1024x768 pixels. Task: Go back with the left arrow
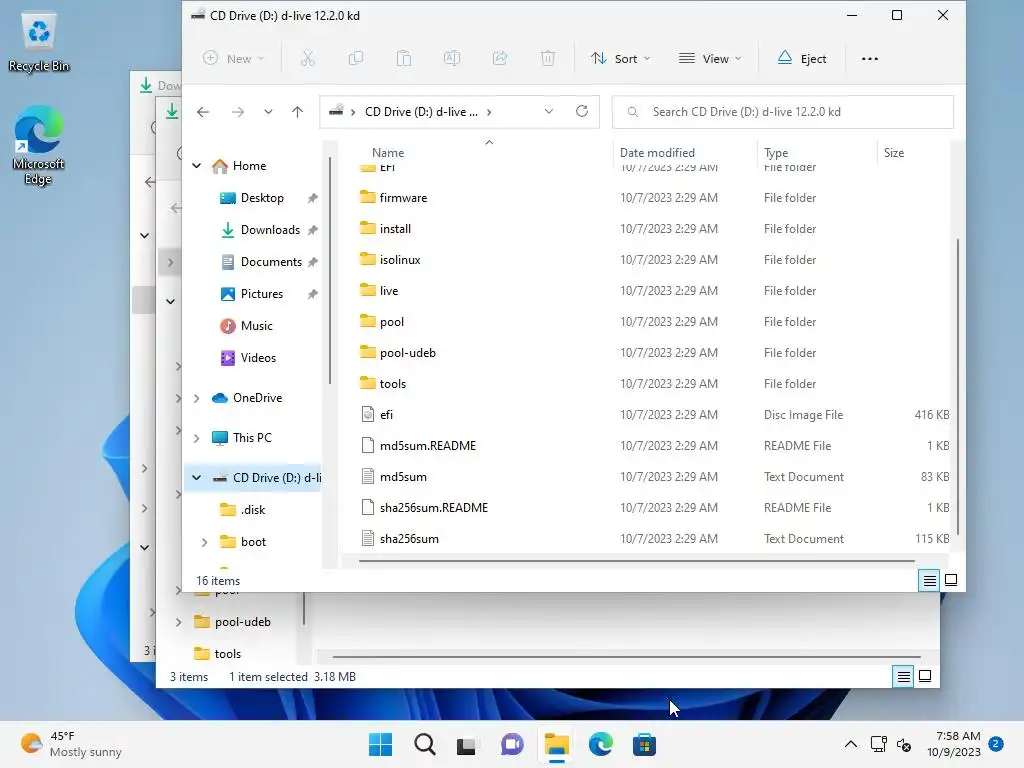point(203,112)
